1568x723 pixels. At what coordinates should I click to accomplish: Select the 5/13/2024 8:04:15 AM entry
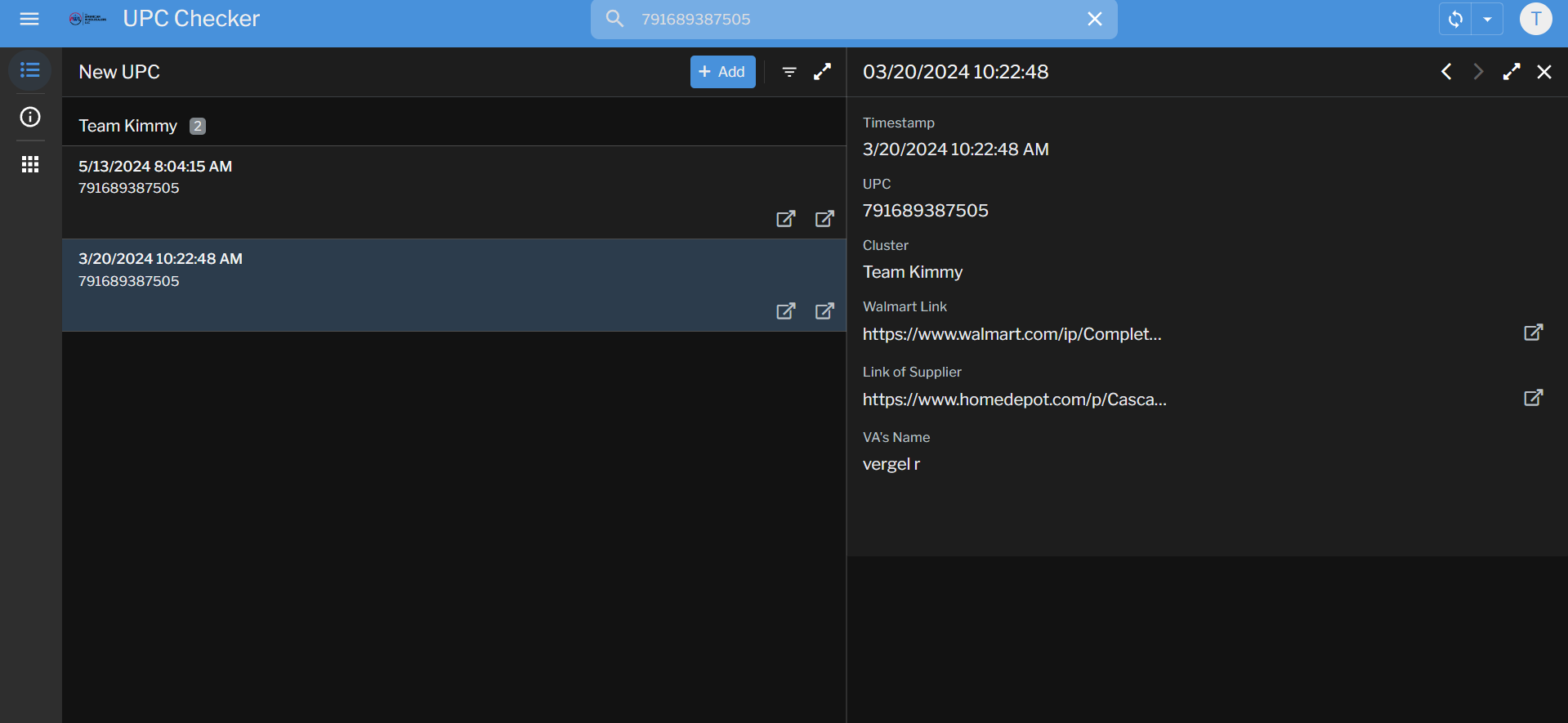click(327, 177)
